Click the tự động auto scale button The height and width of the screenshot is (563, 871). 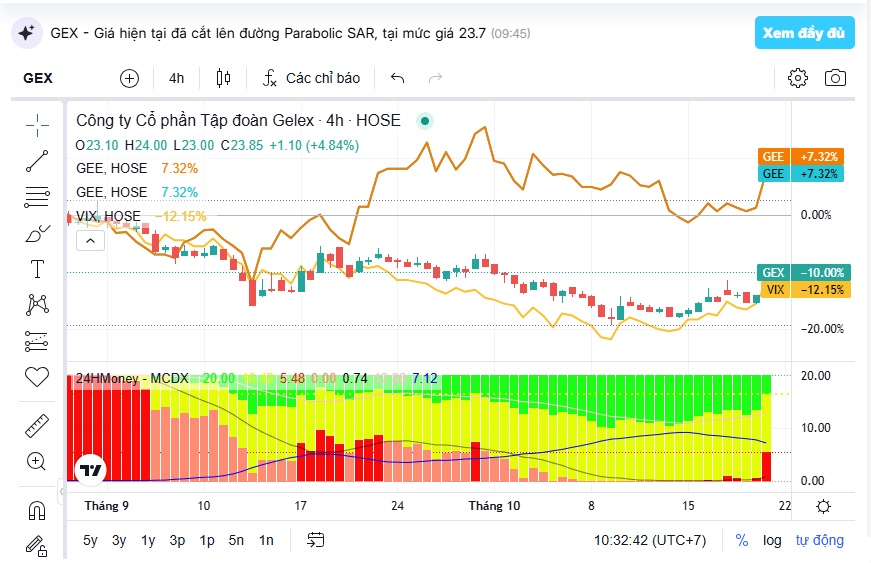pyautogui.click(x=819, y=540)
